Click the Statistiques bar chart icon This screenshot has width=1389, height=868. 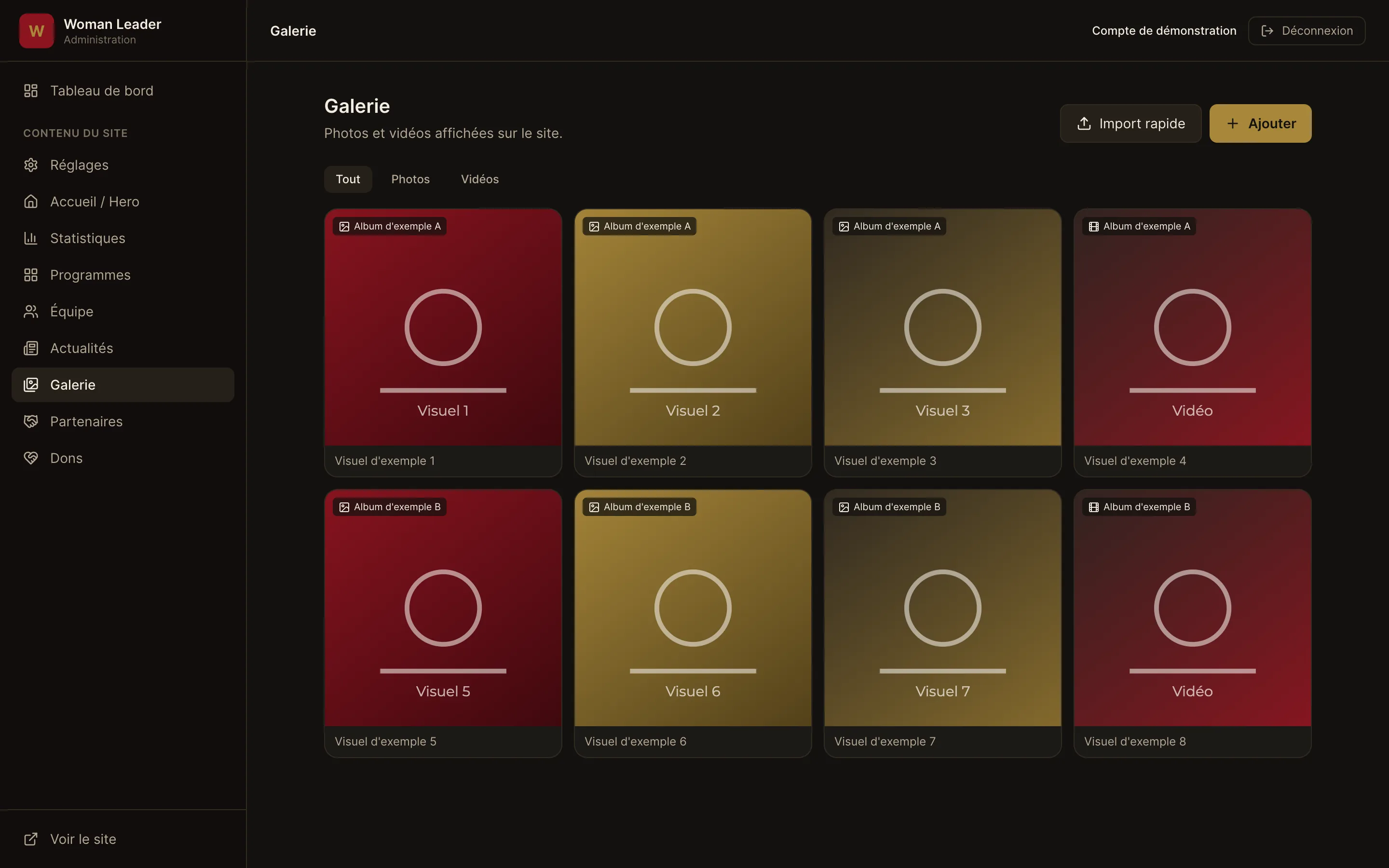(x=31, y=238)
